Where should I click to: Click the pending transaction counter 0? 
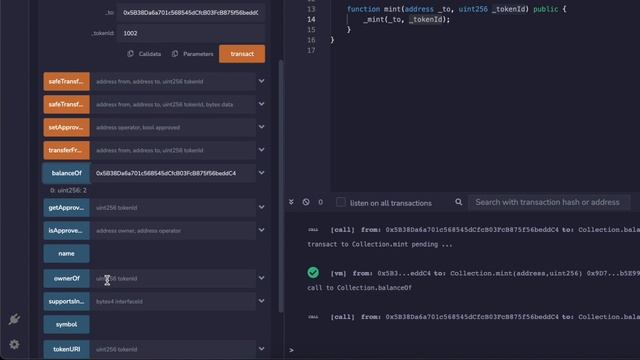tap(320, 202)
